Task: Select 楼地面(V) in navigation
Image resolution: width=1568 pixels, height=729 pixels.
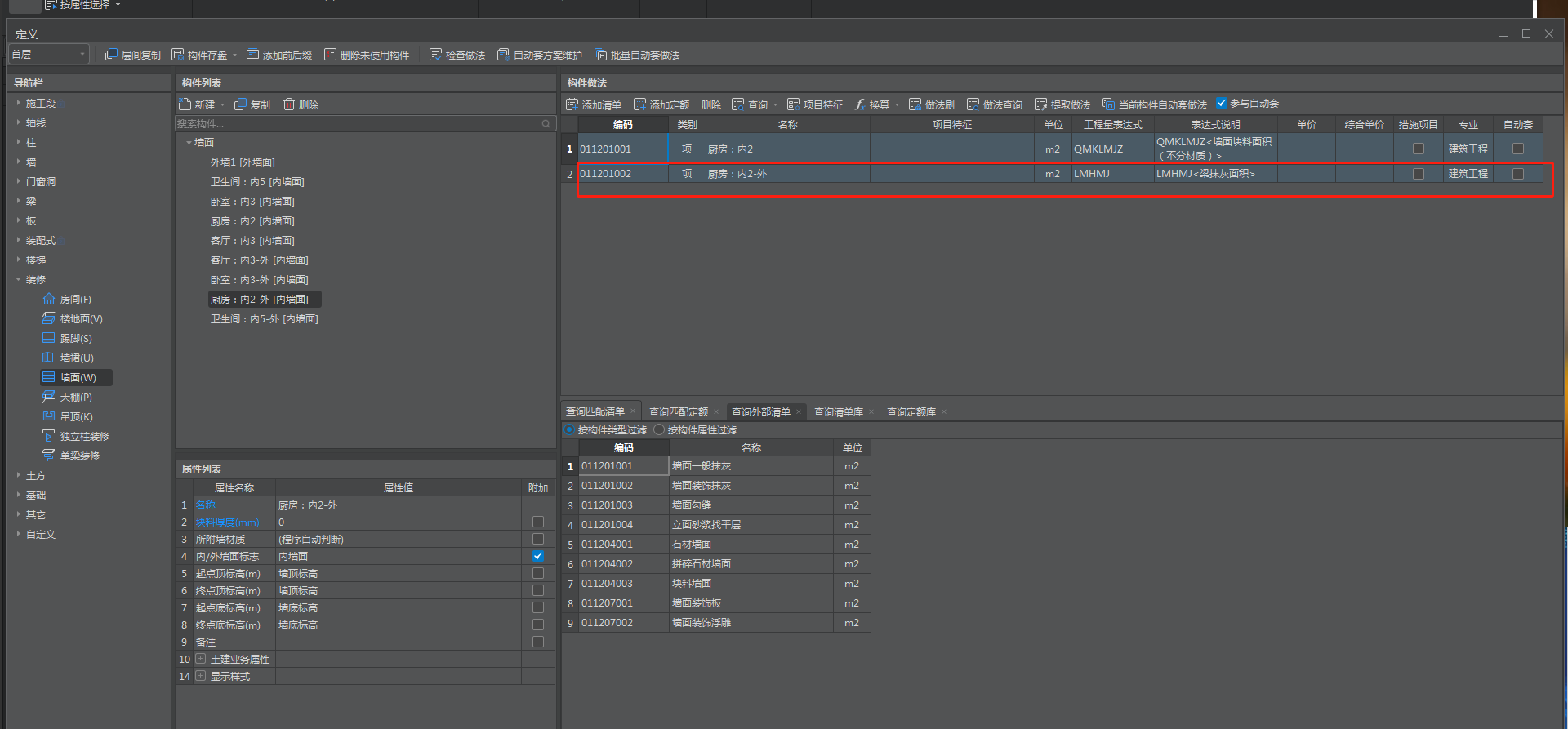Action: (73, 319)
